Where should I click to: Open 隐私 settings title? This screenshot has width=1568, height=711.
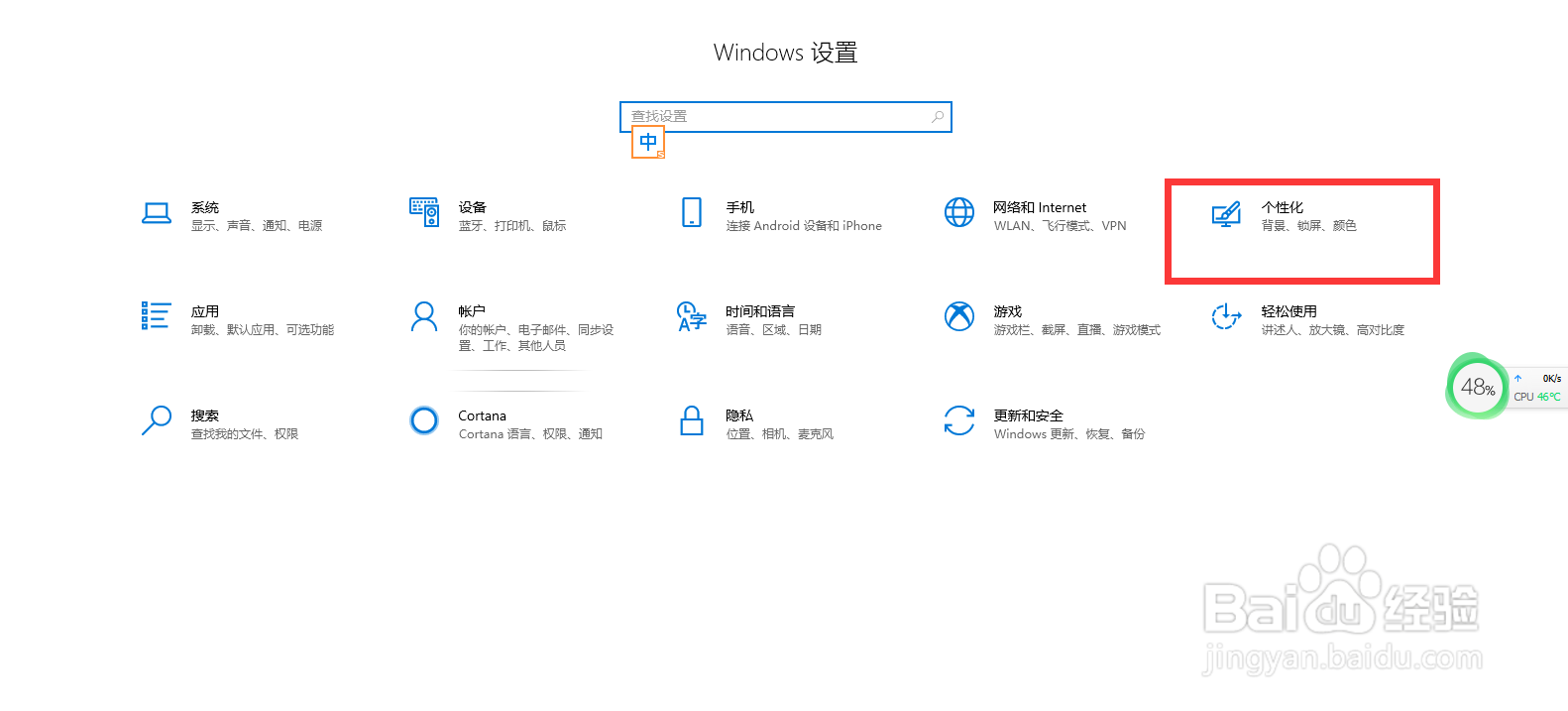pos(739,415)
